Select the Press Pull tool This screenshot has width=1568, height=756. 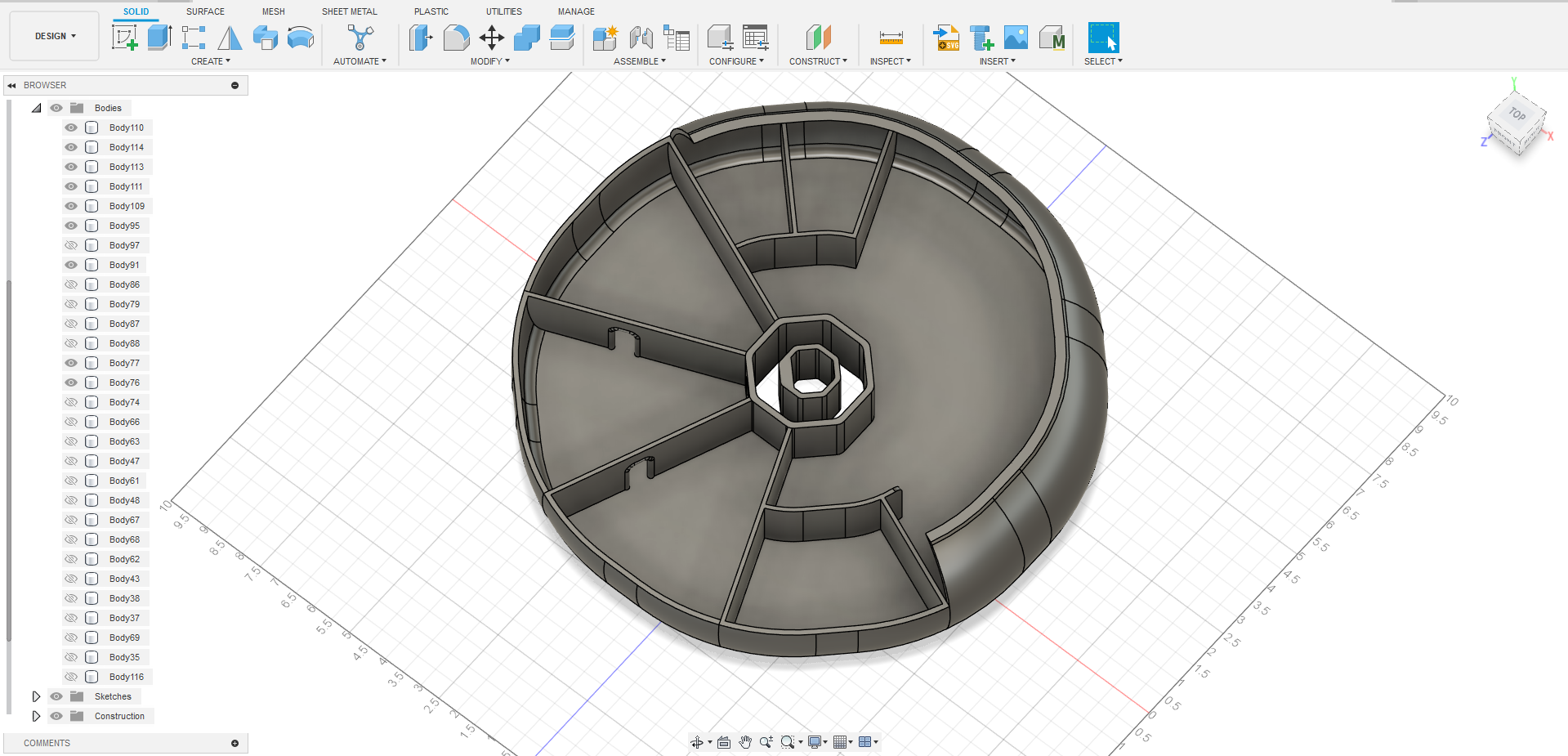(421, 38)
